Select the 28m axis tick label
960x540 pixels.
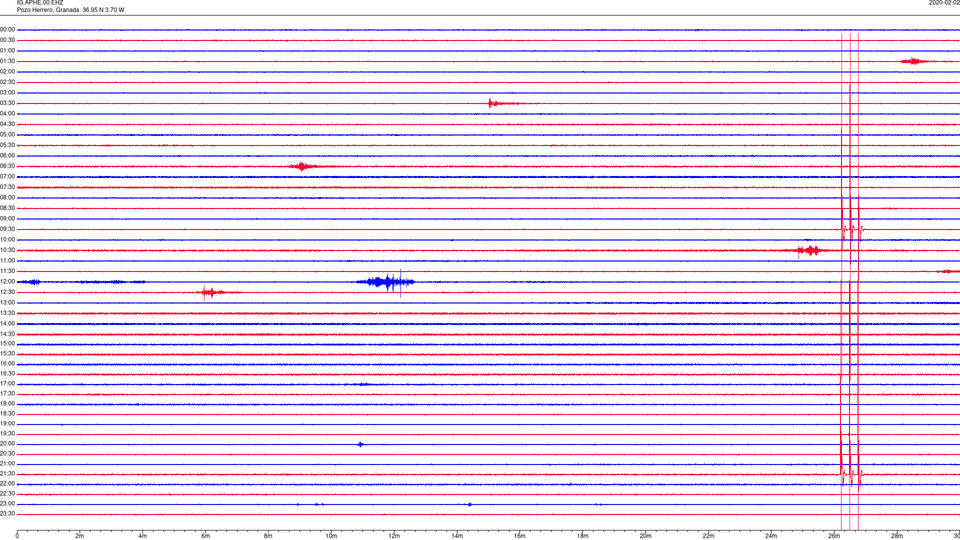click(x=897, y=536)
